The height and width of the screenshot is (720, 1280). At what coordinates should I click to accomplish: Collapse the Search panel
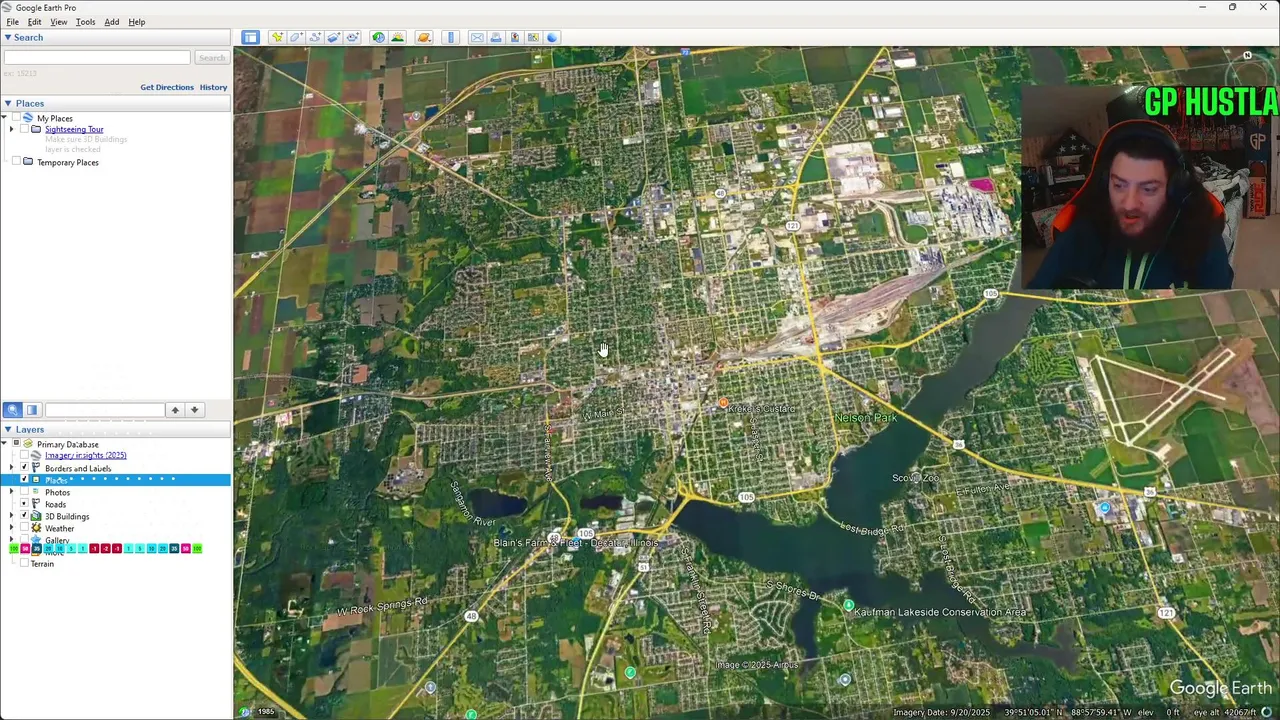click(7, 37)
